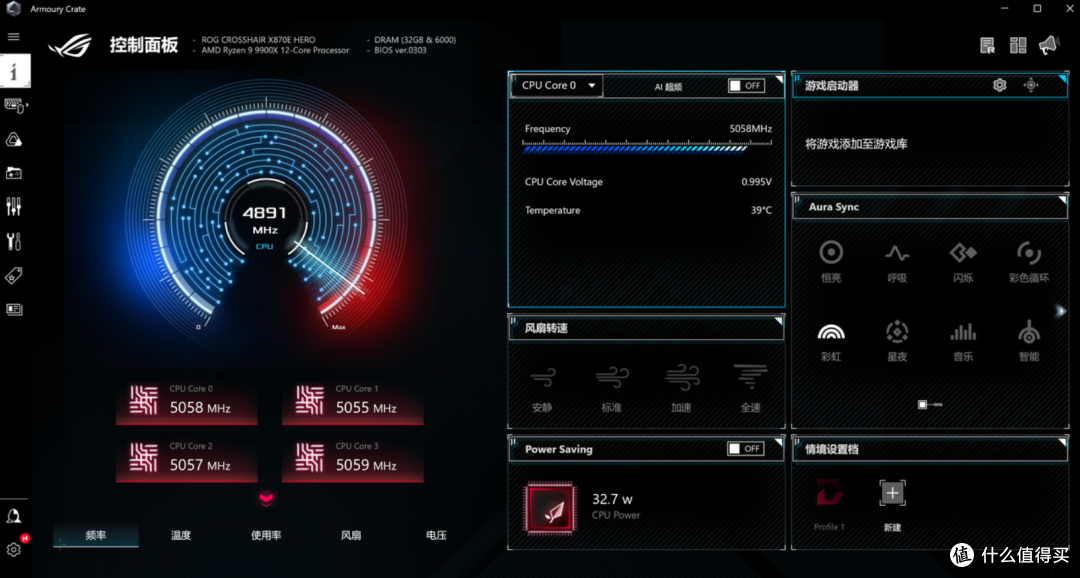Open the hamburger menu in sidebar
The height and width of the screenshot is (578, 1080).
[x=14, y=37]
